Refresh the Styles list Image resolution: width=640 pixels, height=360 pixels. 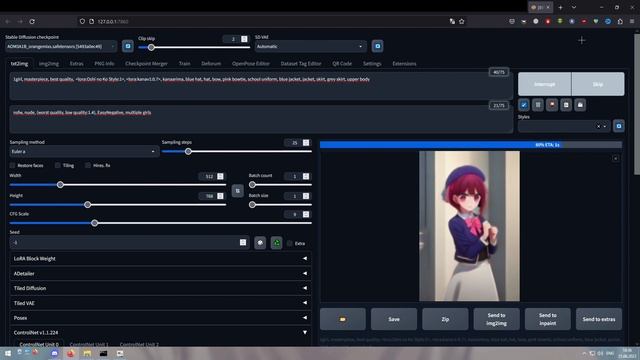619,126
